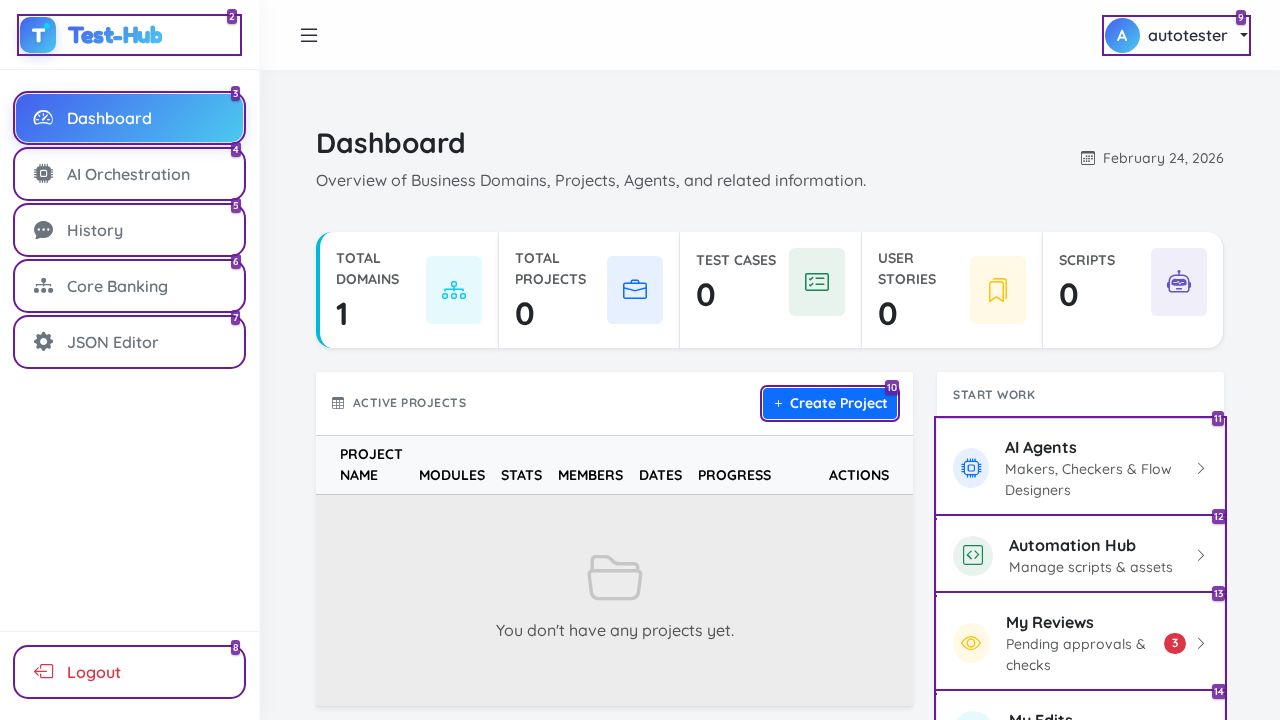Click the My Reviews eye icon
Image resolution: width=1280 pixels, height=720 pixels.
(x=971, y=643)
